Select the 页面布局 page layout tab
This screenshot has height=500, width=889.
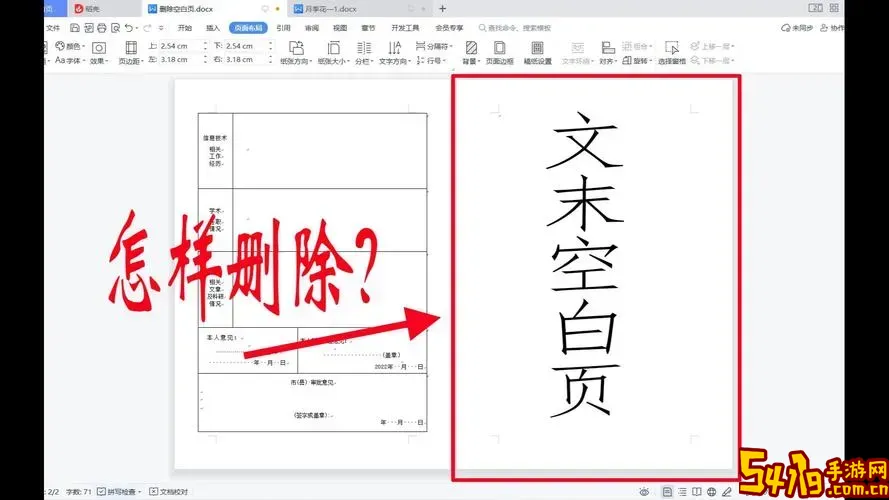[x=248, y=28]
